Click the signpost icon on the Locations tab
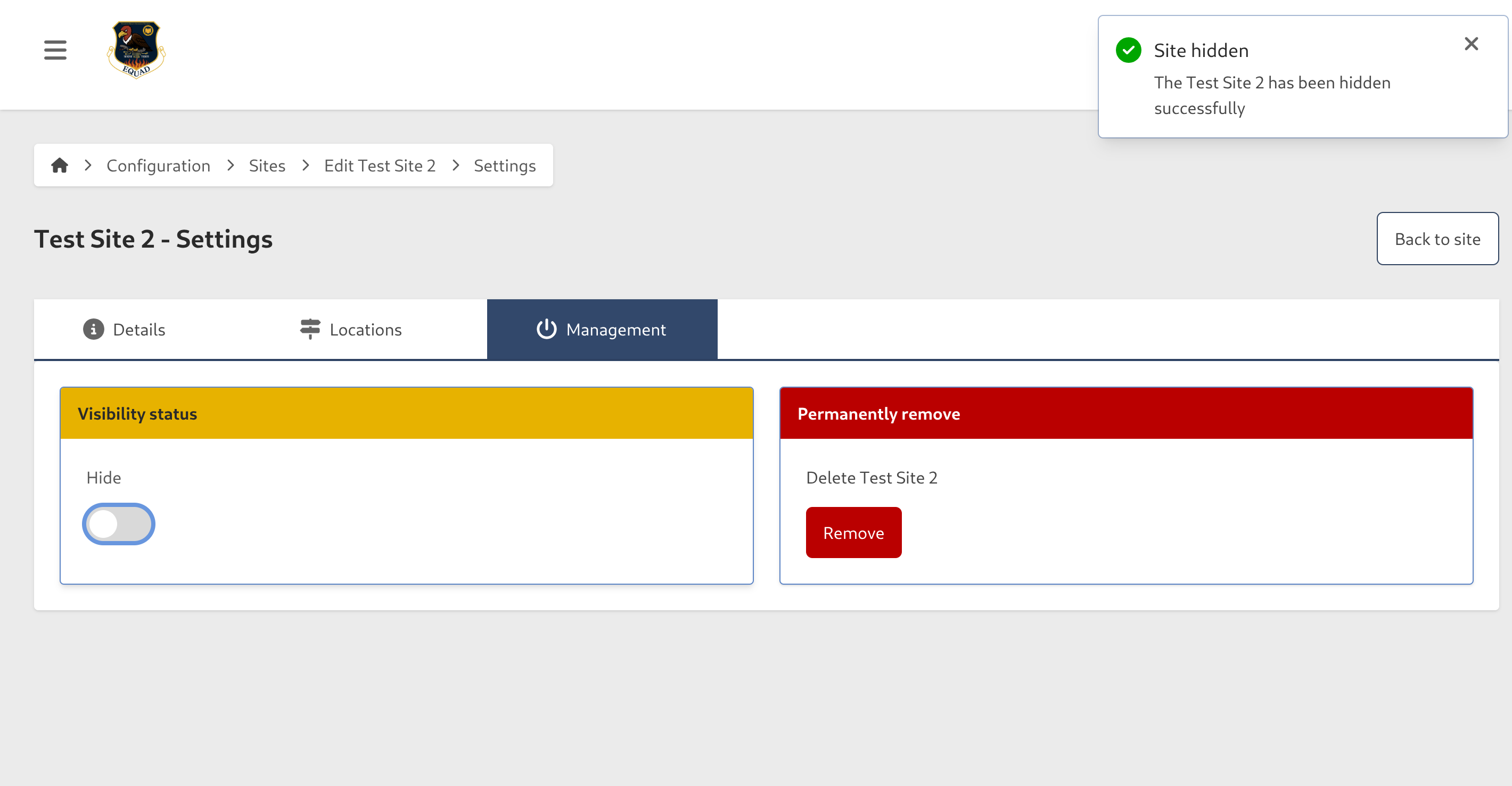The image size is (1512, 786). [x=309, y=329]
